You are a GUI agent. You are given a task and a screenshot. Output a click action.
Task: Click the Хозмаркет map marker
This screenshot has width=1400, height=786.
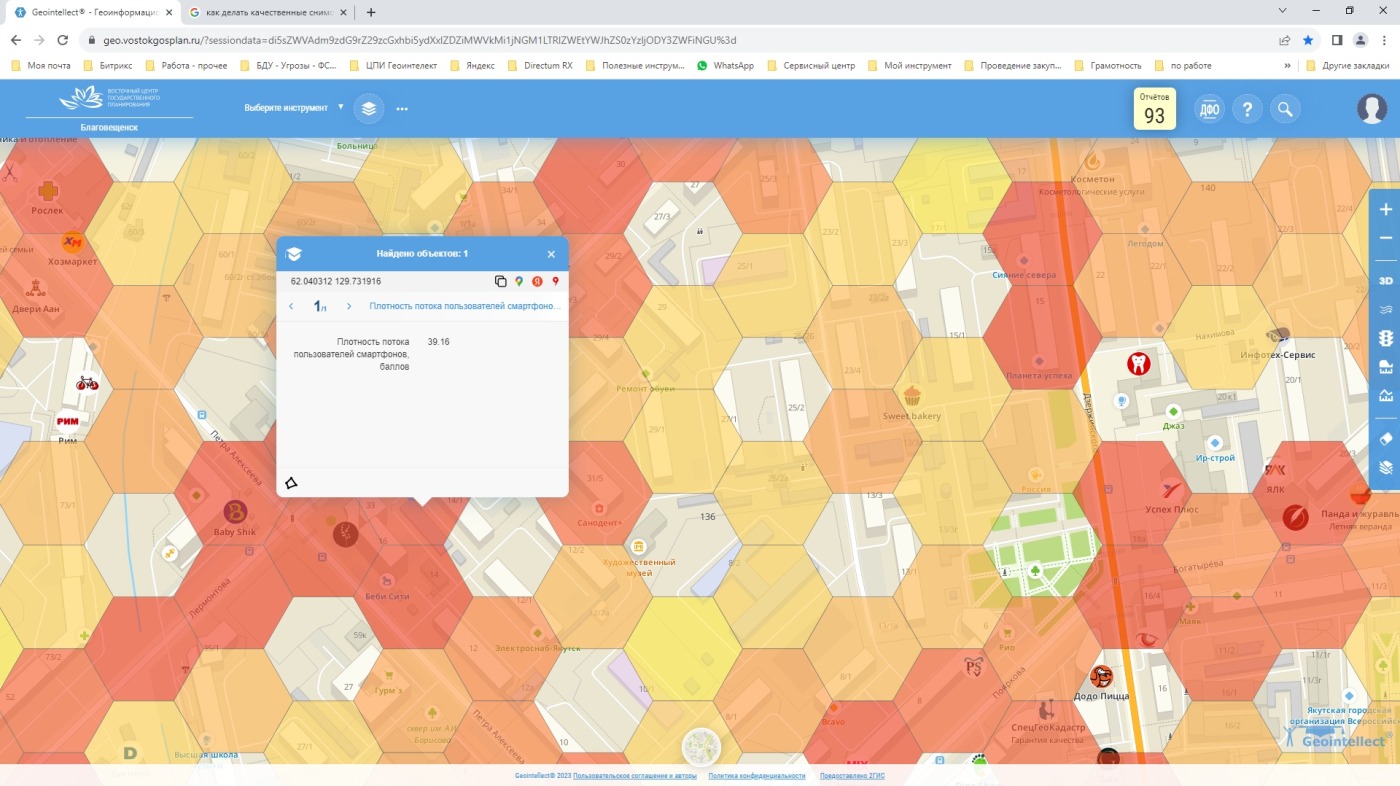(72, 243)
